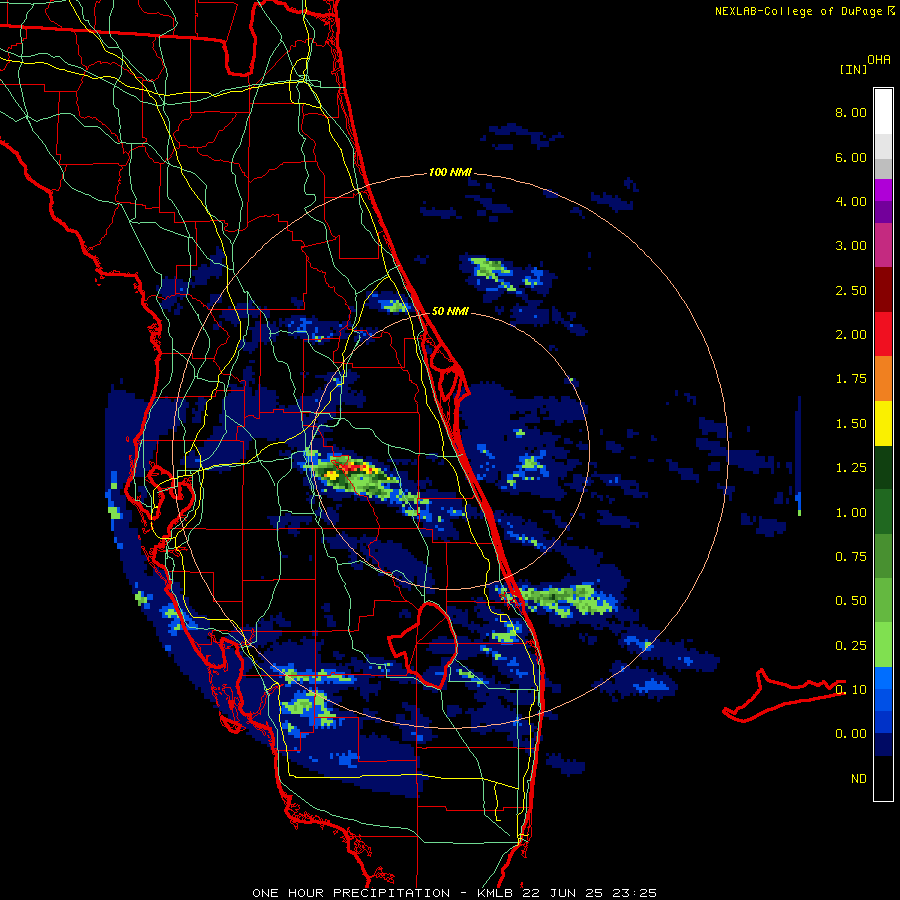Click the [IN] units label
900x900 pixels.
(853, 69)
